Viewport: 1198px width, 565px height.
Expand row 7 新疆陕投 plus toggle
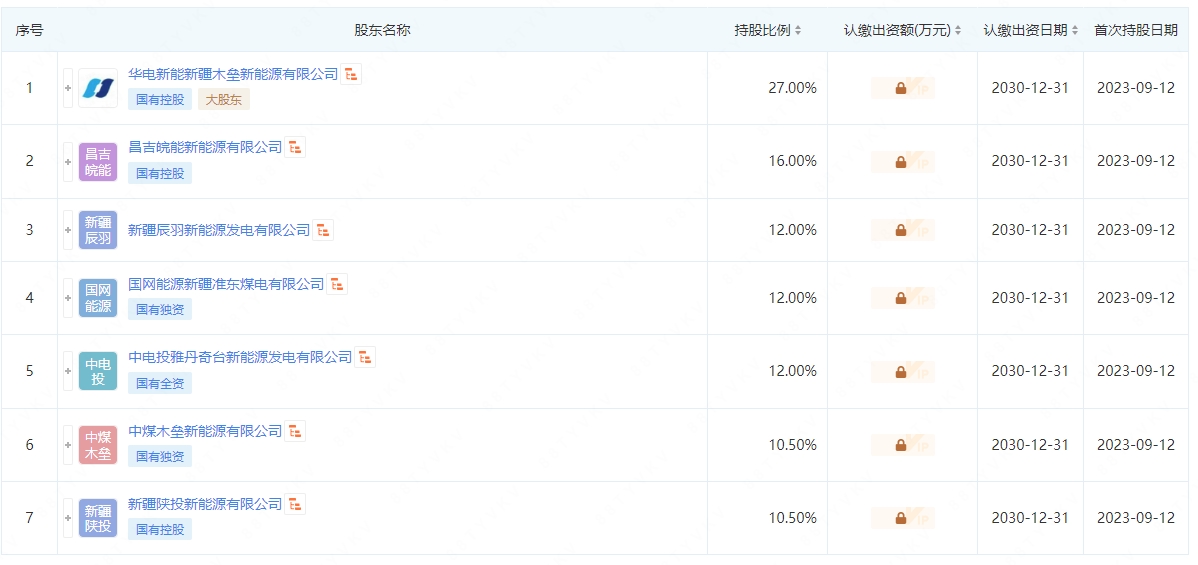pyautogui.click(x=68, y=518)
